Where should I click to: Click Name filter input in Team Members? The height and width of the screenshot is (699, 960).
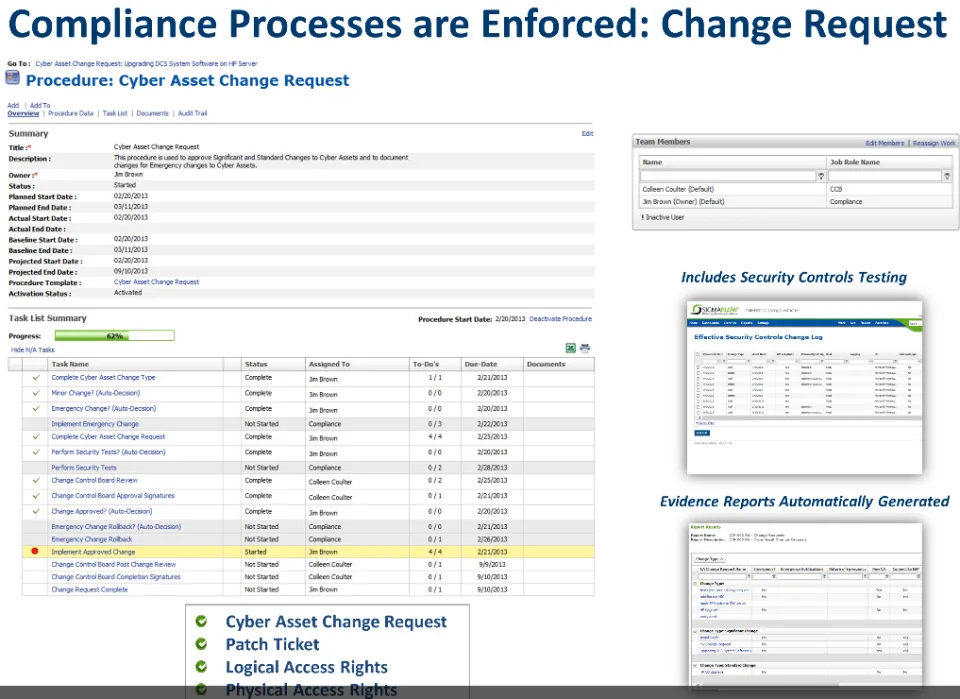(728, 176)
